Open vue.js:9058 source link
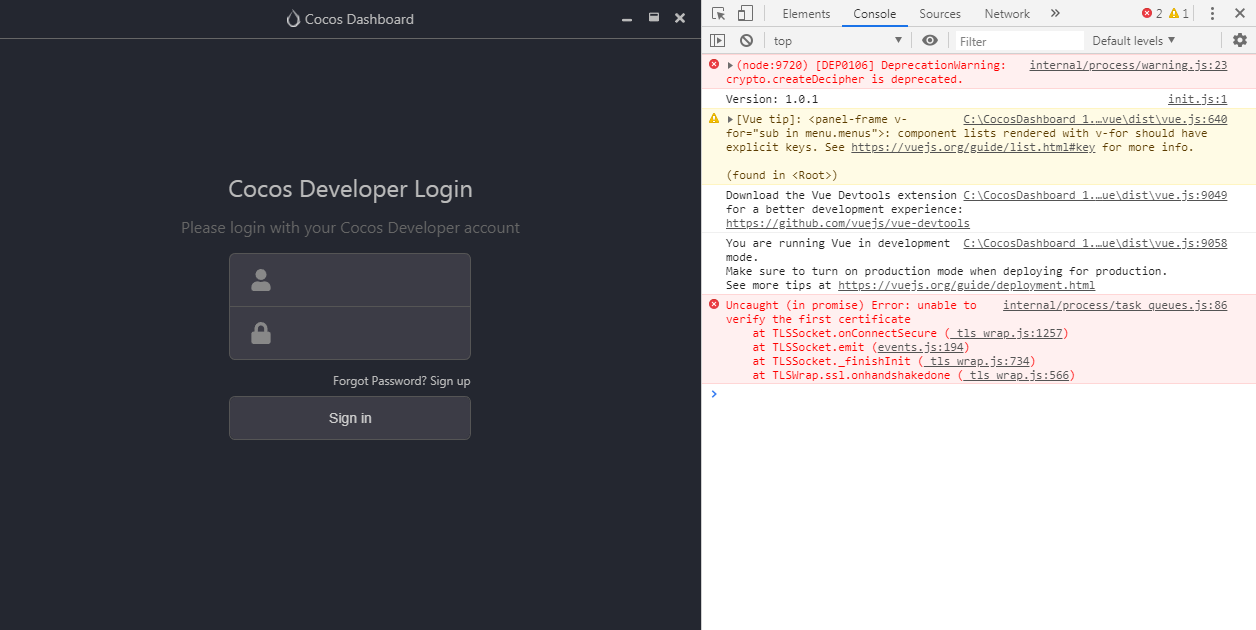This screenshot has width=1256, height=630. pos(1095,243)
